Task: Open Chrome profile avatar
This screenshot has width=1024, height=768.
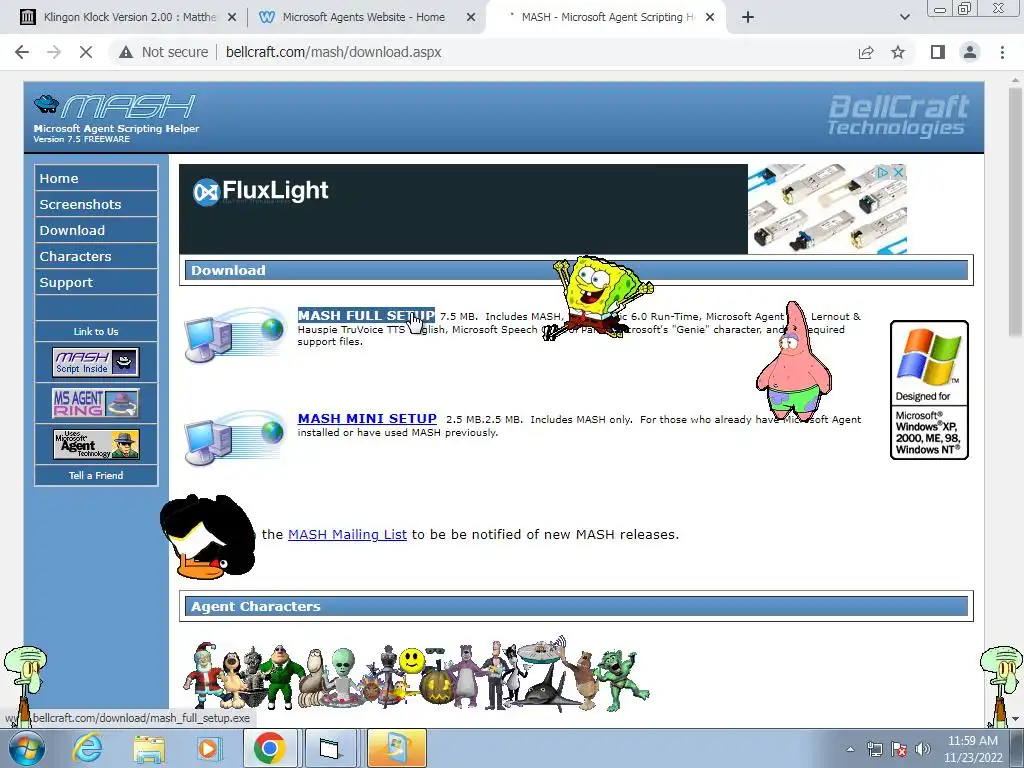Action: coord(970,52)
